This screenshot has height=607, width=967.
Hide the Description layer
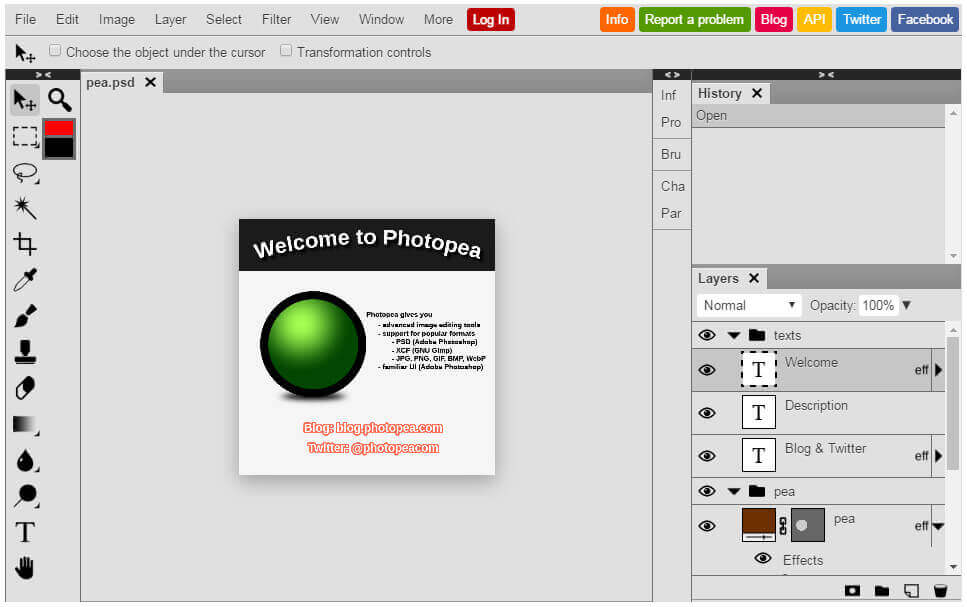[x=707, y=413]
